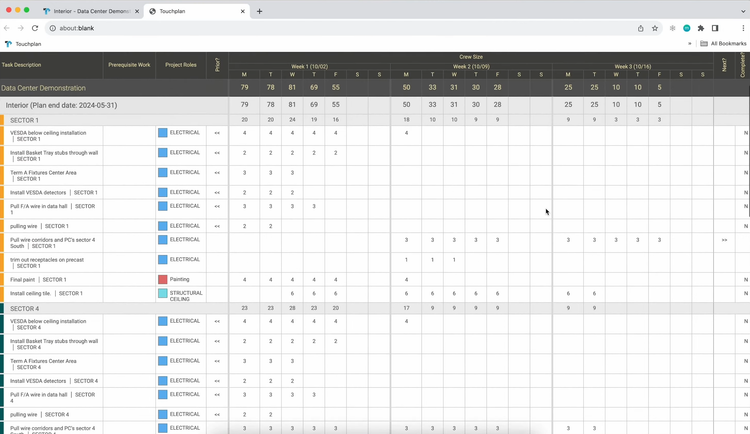Select the SECTOR 4 group row
Screen dimensions: 750x434
click(x=375, y=309)
